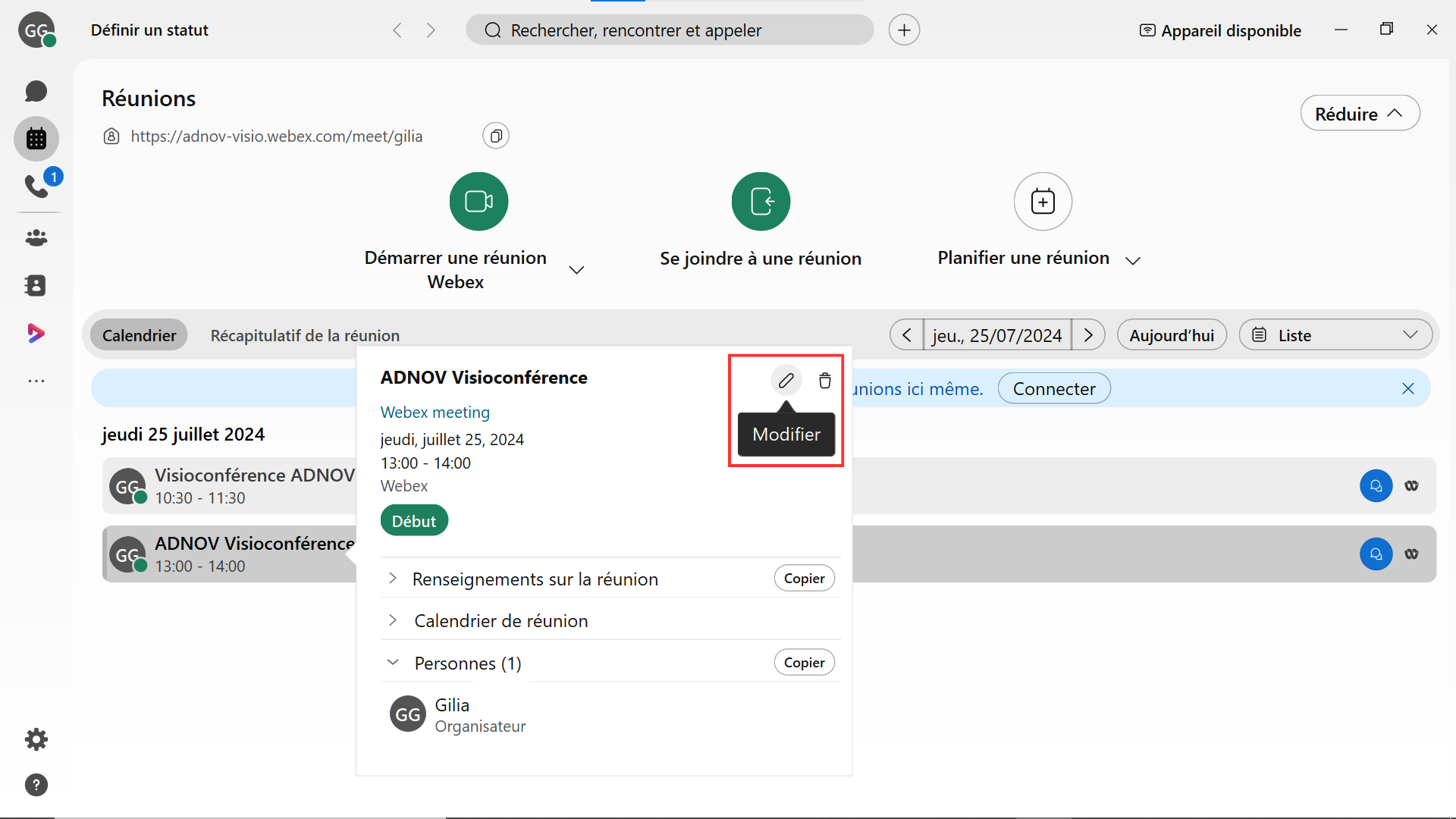Go to the previous day in calendar
The width and height of the screenshot is (1456, 819).
906,335
